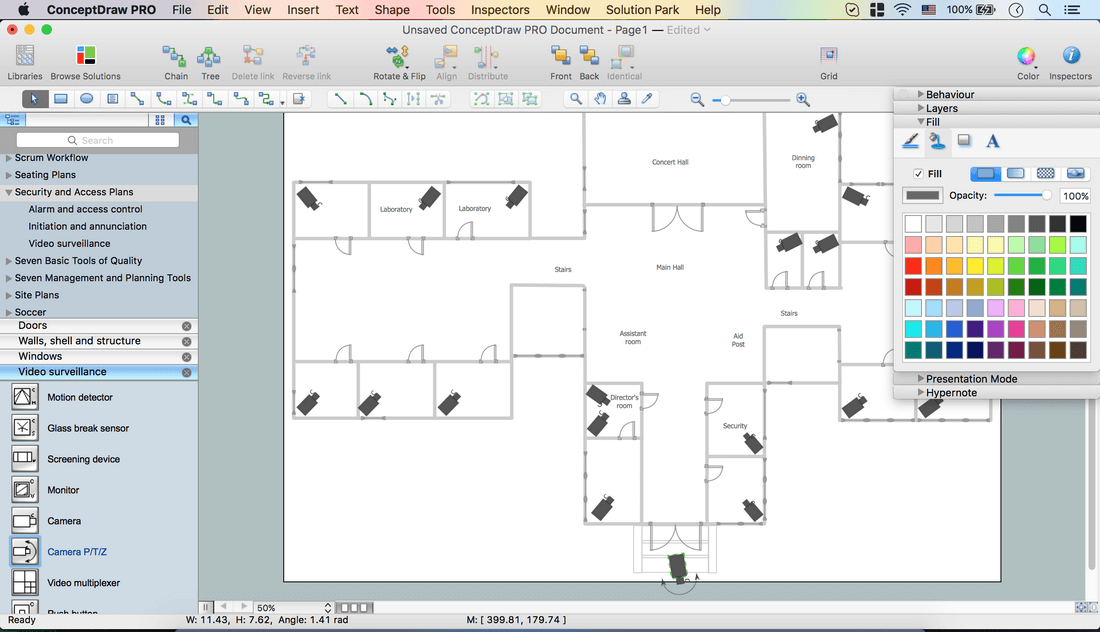Collapse the Fill section

pos(920,121)
